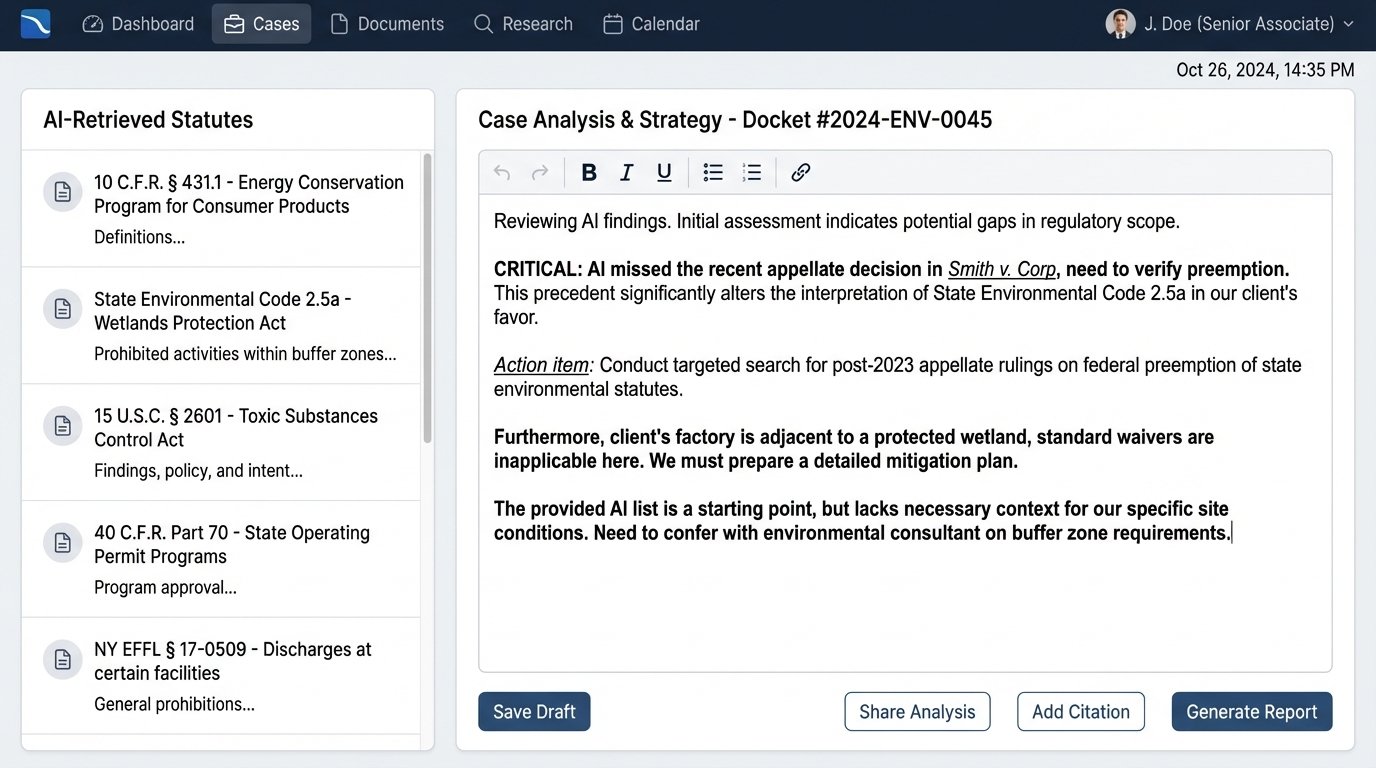Undo the last edit

point(502,173)
